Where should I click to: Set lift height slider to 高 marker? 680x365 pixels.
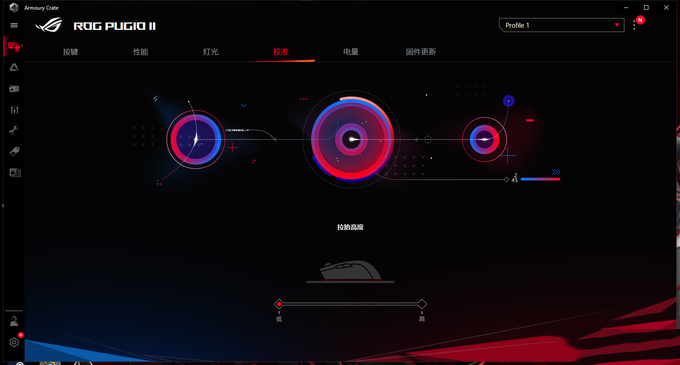[422, 304]
